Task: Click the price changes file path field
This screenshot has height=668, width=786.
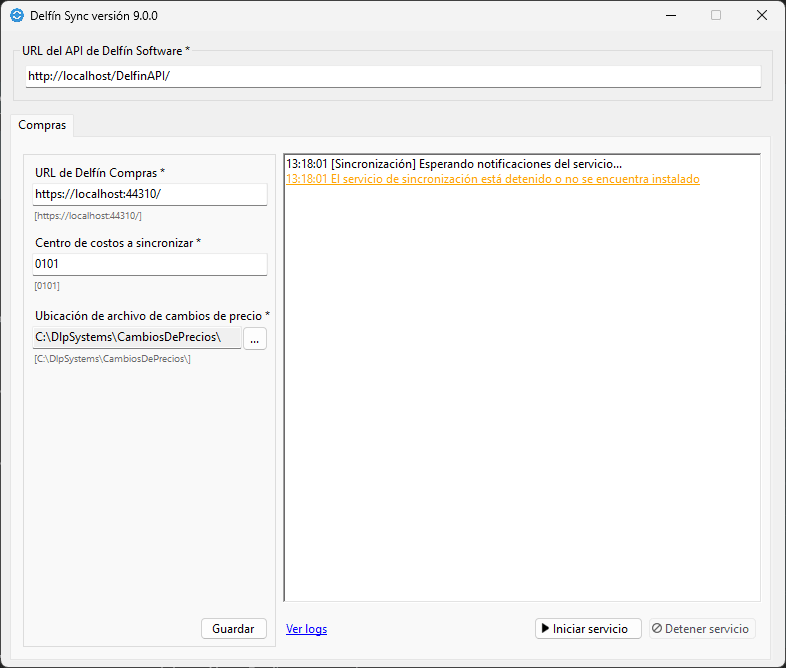Action: [x=136, y=338]
